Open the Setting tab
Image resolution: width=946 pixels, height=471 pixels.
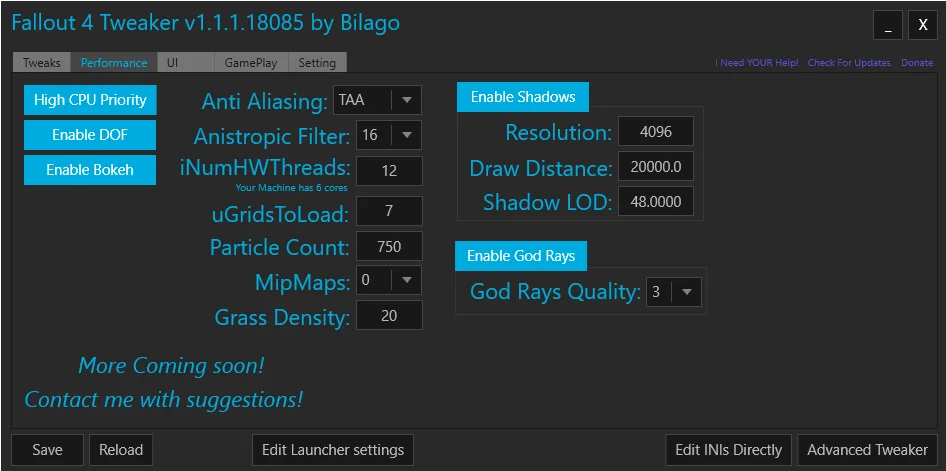click(317, 63)
